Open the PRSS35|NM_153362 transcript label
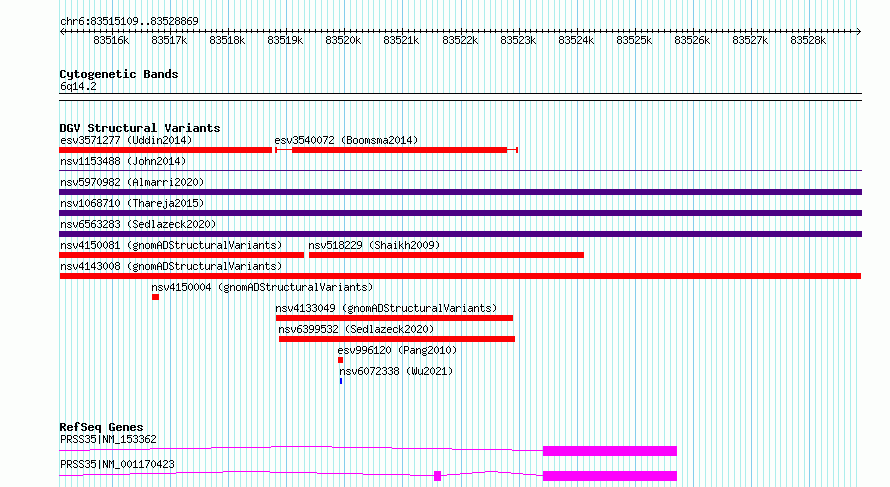The image size is (890, 487). (108, 439)
